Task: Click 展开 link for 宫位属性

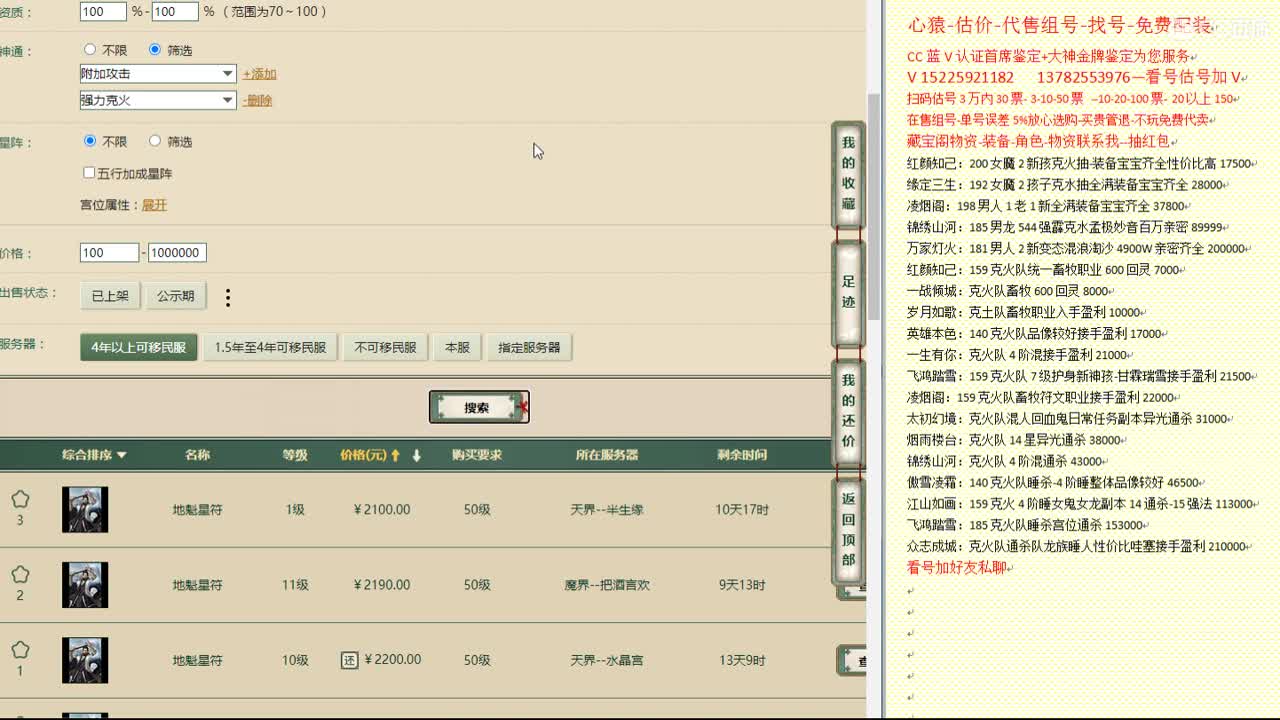Action: click(x=154, y=205)
